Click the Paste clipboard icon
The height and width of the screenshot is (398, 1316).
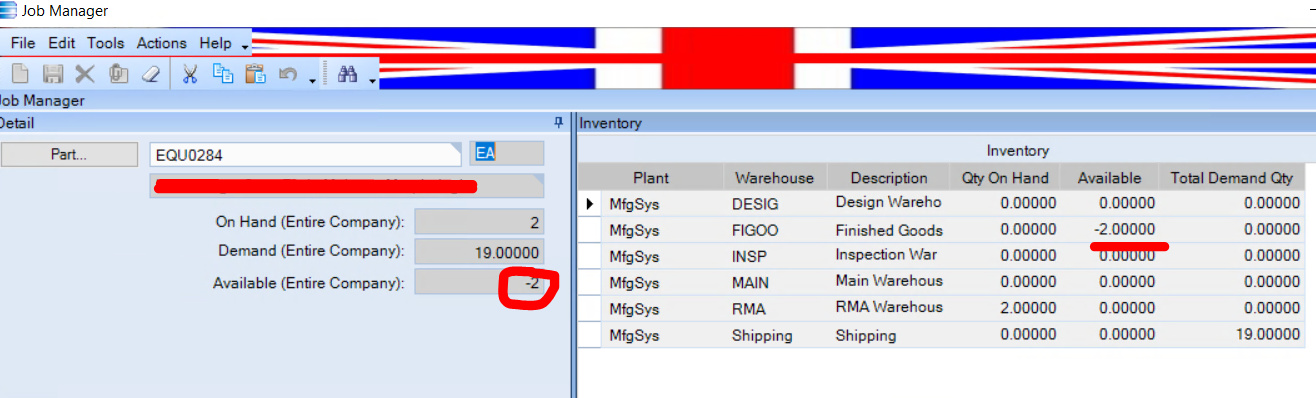point(255,73)
